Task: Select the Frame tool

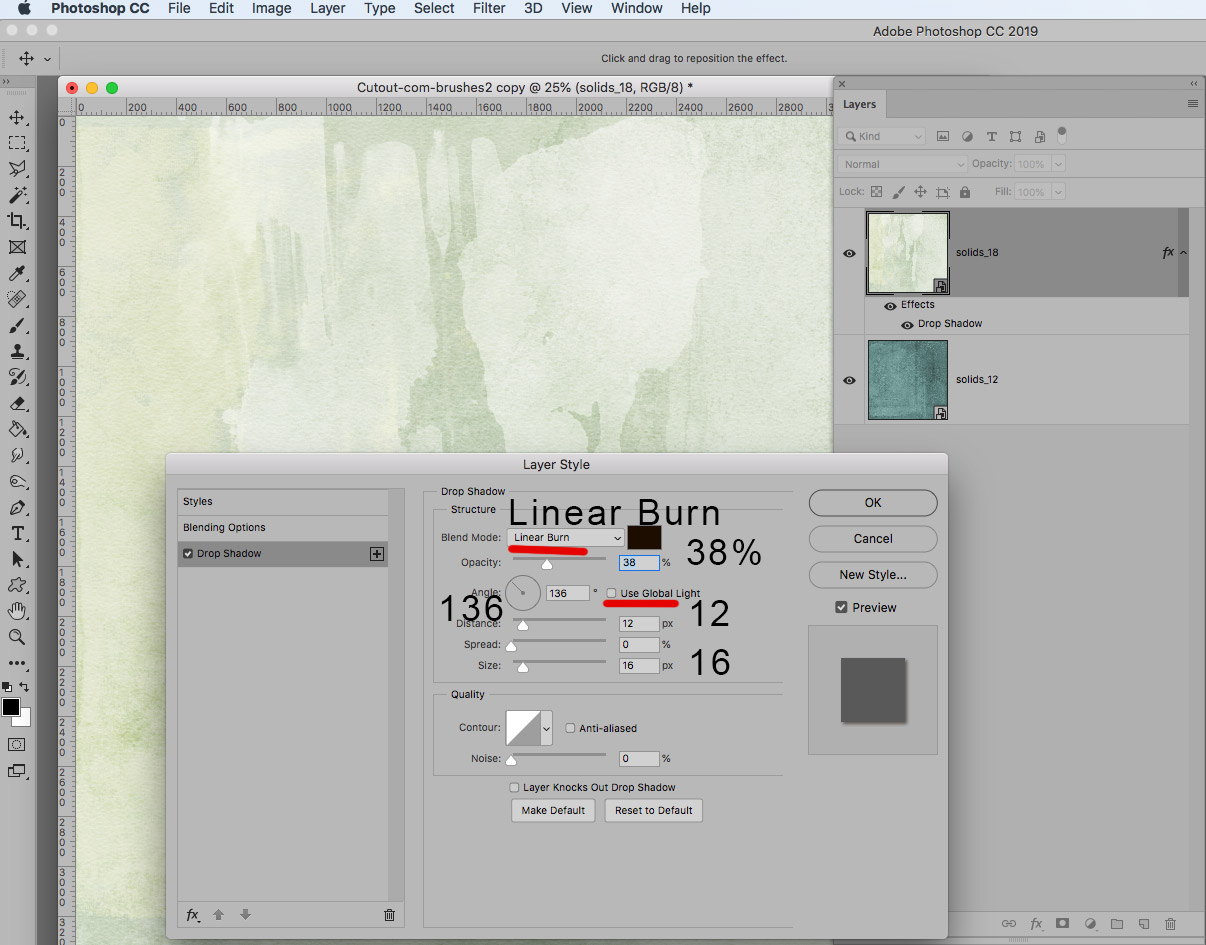Action: click(17, 247)
